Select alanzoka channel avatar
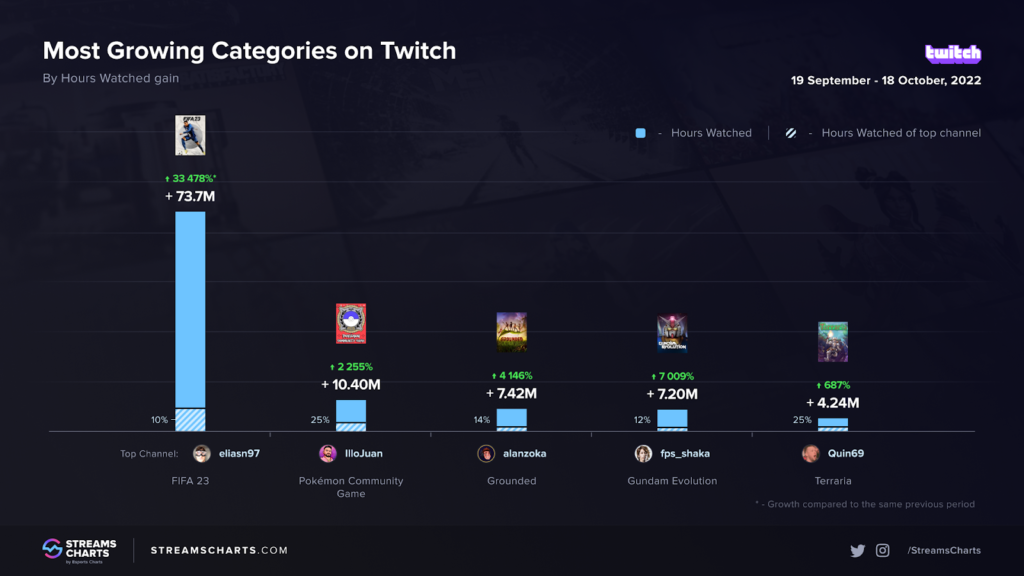Viewport: 1024px width, 576px height. 486,453
